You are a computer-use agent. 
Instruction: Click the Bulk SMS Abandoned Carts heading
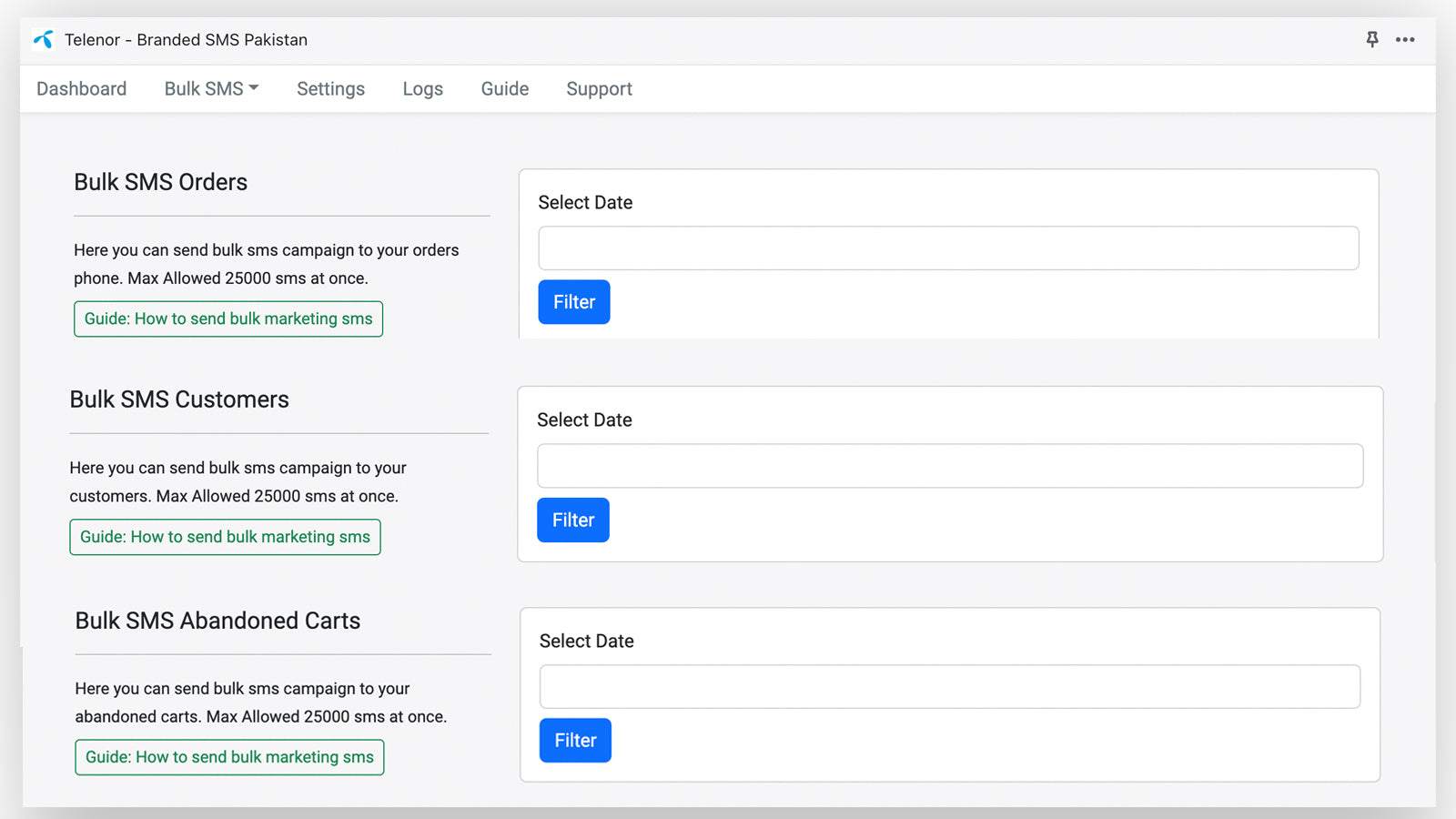tap(217, 621)
